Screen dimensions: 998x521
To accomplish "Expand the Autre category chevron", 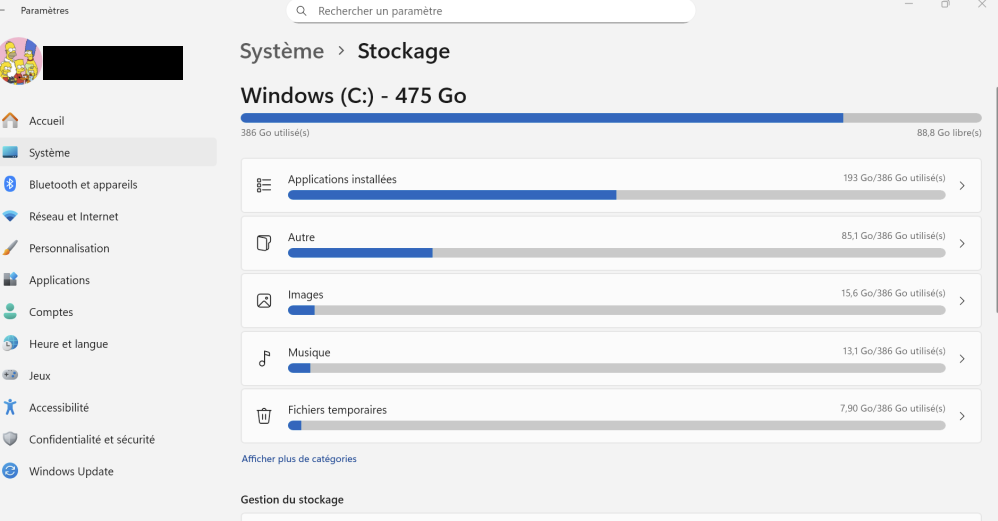I will (x=962, y=244).
